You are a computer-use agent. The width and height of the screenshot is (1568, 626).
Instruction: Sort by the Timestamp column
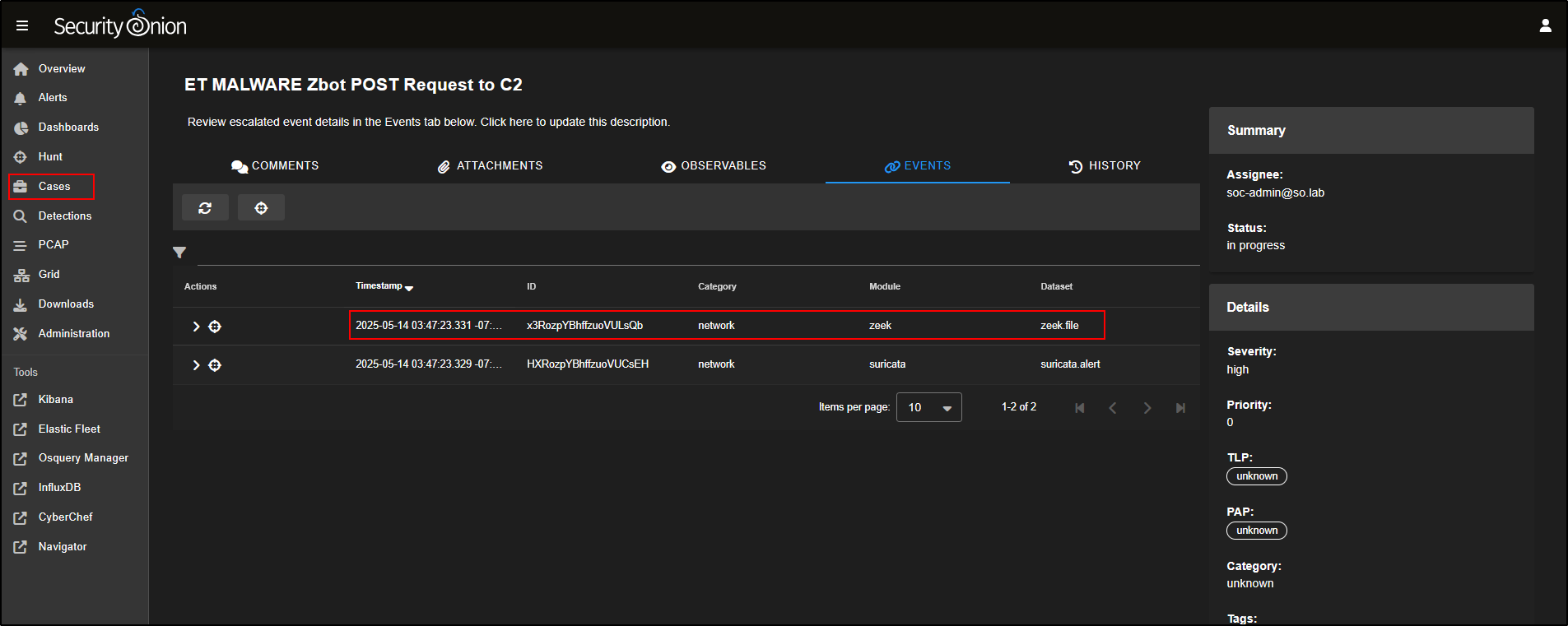(x=379, y=286)
